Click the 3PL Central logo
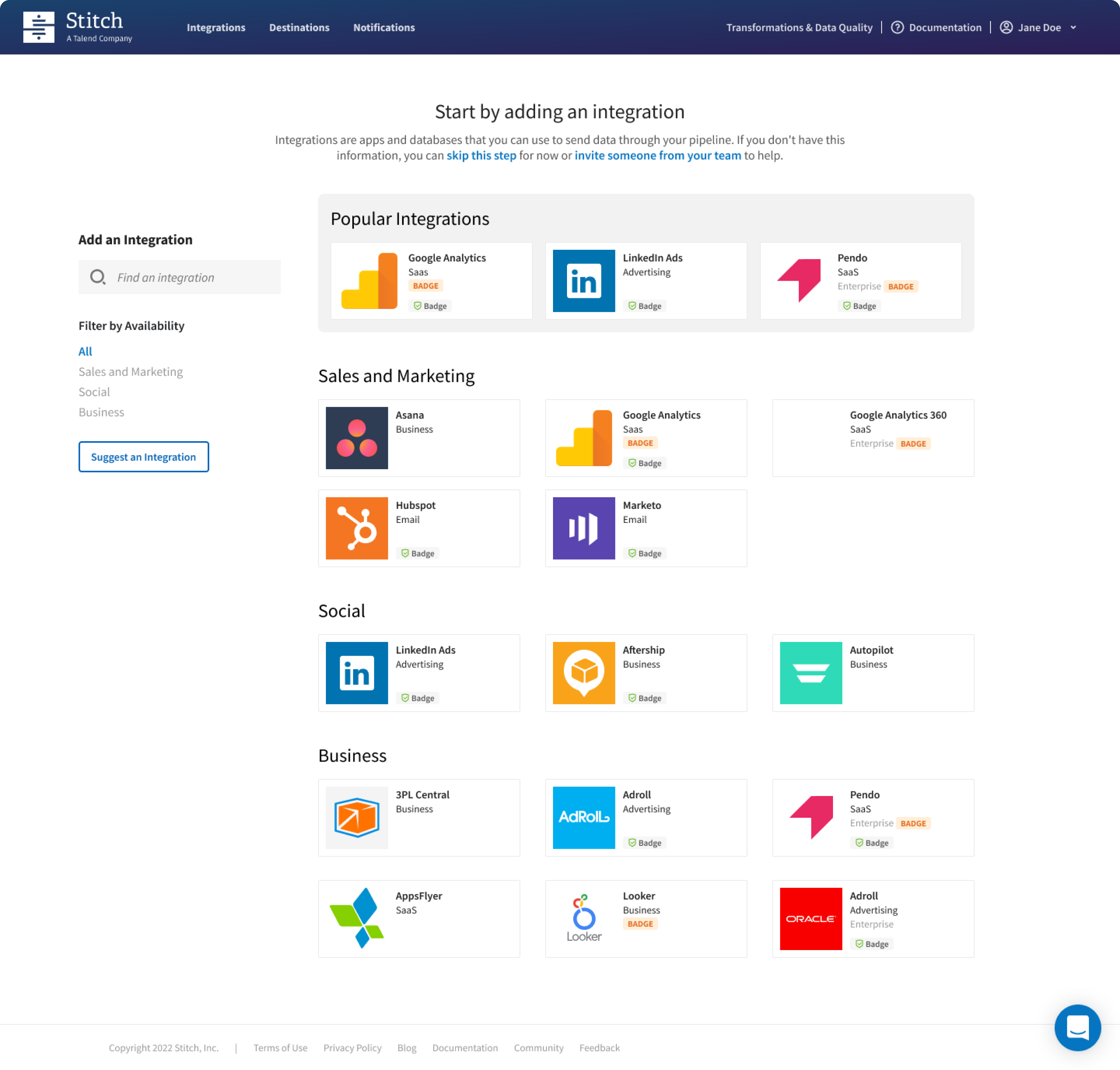The height and width of the screenshot is (1070, 1120). 356,817
